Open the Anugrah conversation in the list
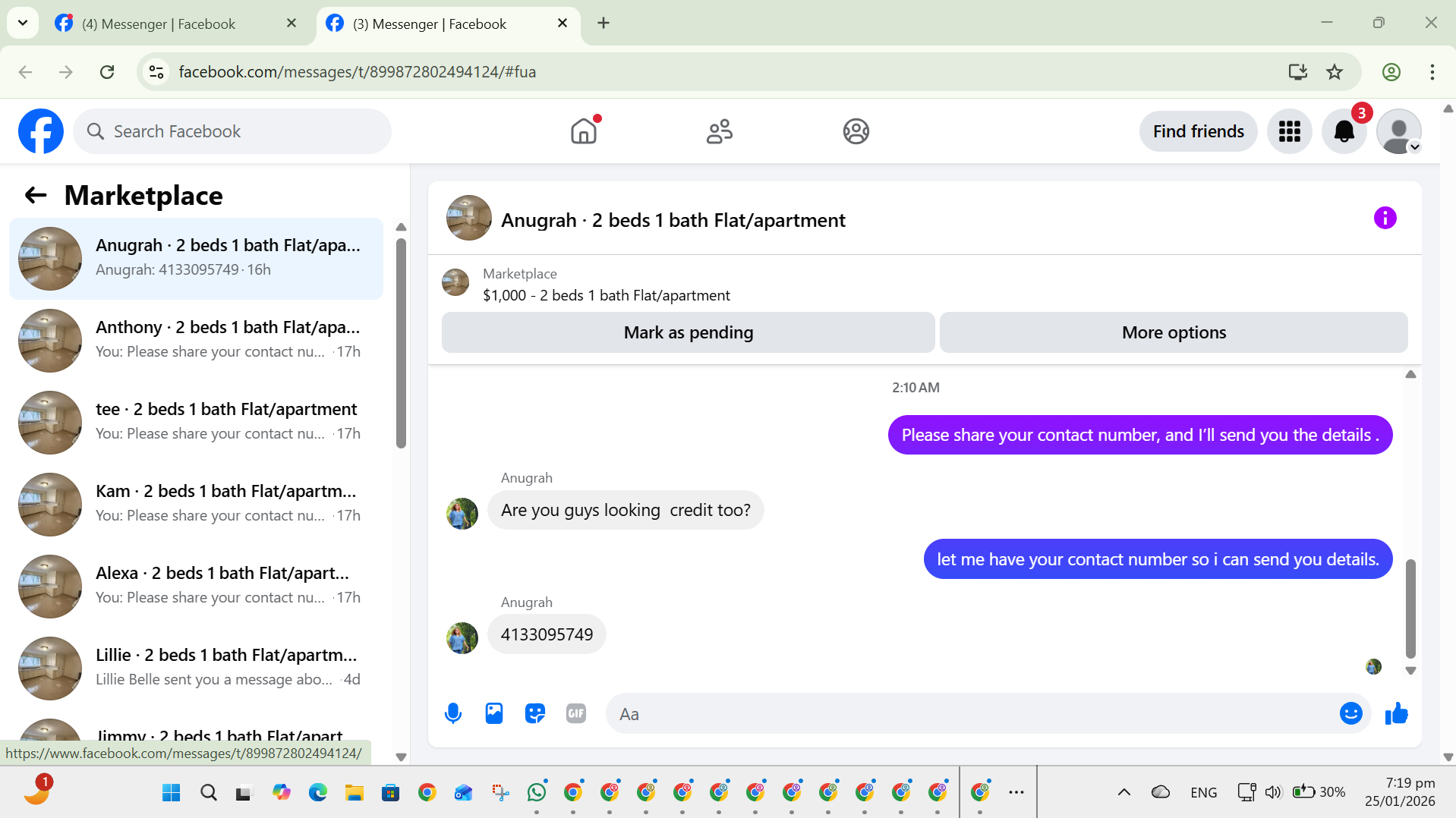The width and height of the screenshot is (1456, 818). pyautogui.click(x=196, y=259)
